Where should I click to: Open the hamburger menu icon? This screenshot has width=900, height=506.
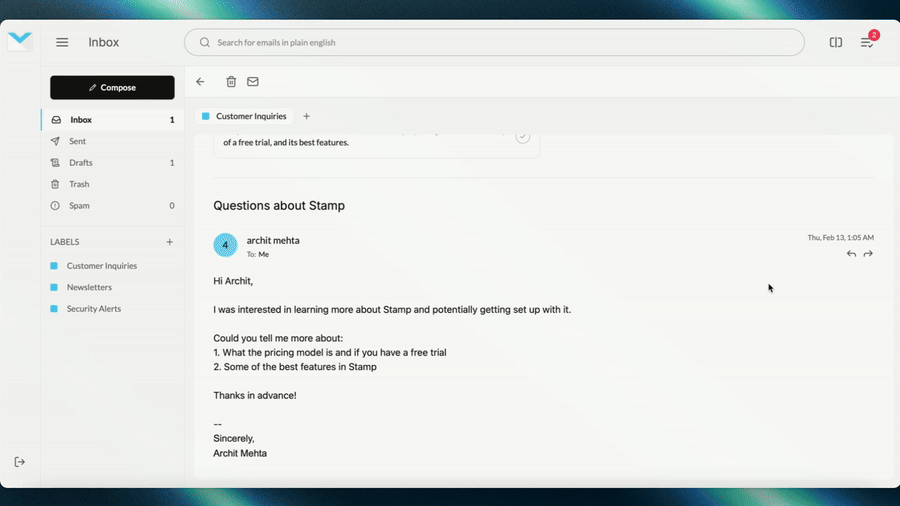[x=62, y=42]
